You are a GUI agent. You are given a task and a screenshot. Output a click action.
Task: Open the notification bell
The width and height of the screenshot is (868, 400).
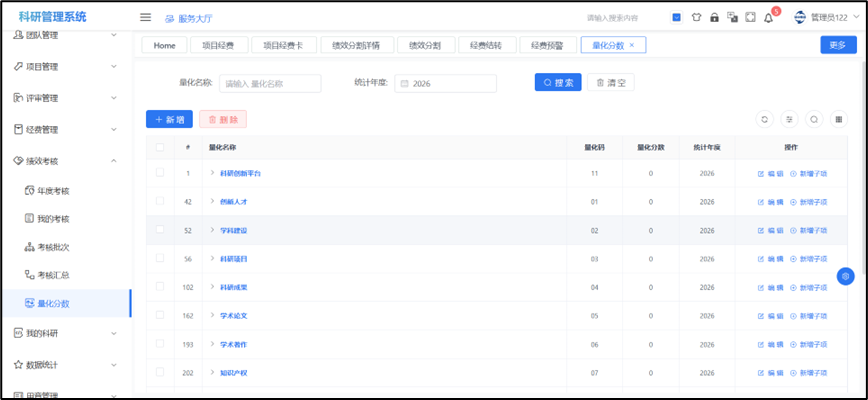point(768,18)
